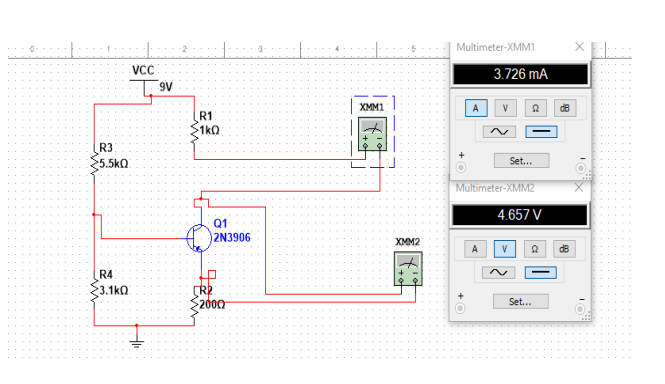Open Set... dialog in Multimeter-XMM2
The width and height of the screenshot is (665, 384).
pos(521,302)
